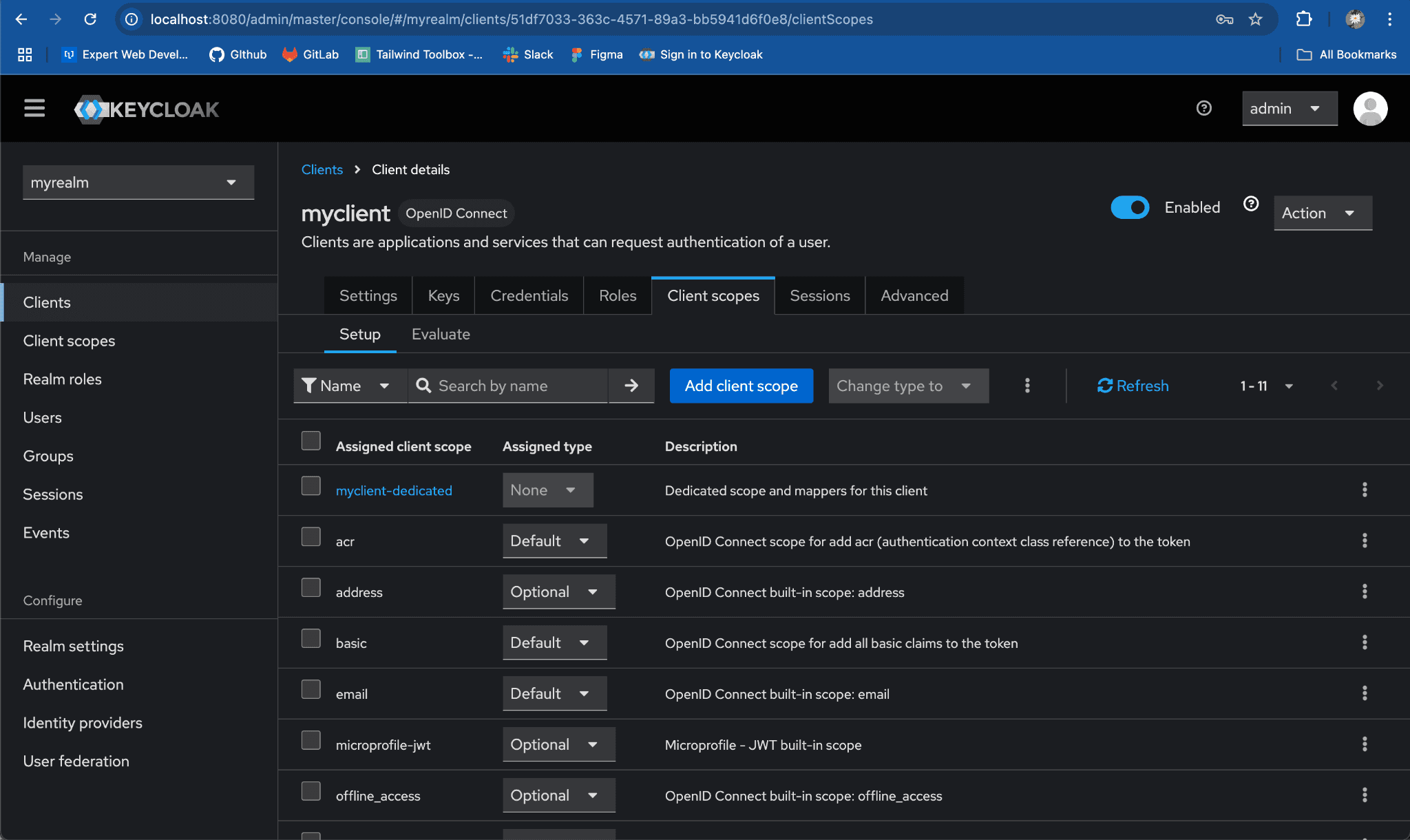Click the Add client scope button

[741, 386]
